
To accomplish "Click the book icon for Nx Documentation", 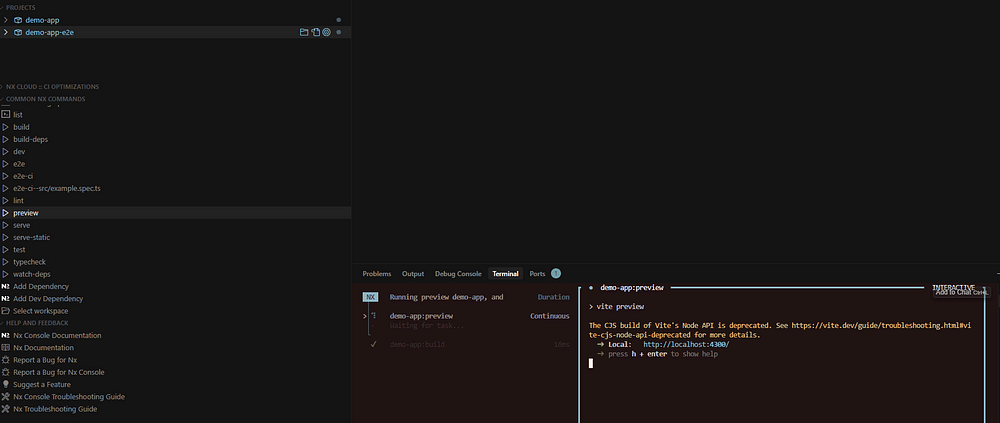I will (x=6, y=348).
